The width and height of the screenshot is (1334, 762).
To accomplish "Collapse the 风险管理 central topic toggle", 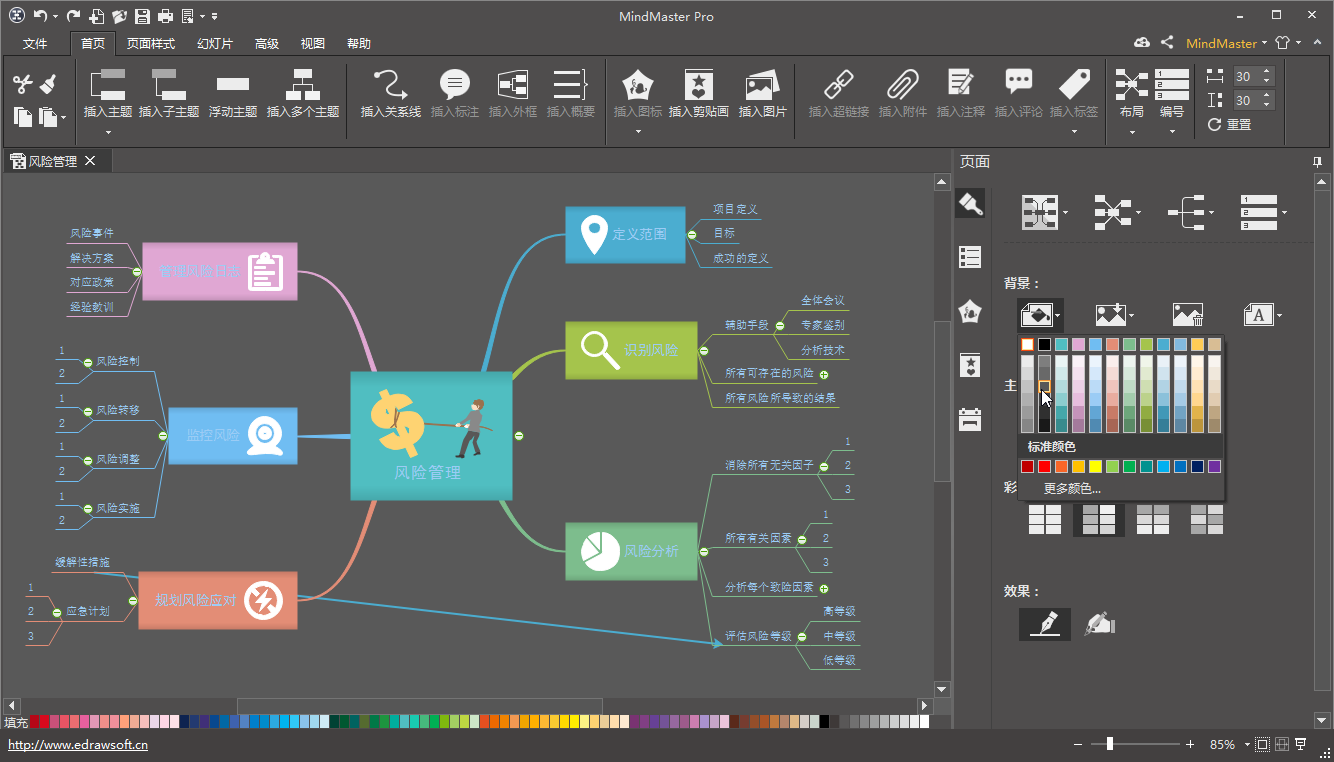I will [519, 435].
